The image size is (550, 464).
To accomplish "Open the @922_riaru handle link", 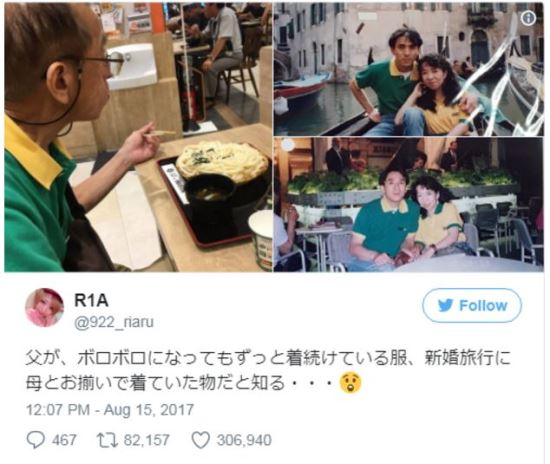I will tap(114, 322).
